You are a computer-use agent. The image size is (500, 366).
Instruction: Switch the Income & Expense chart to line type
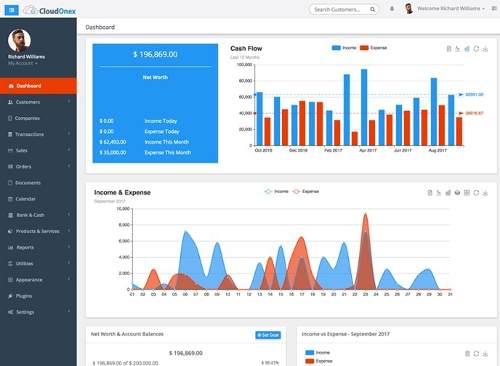(439, 193)
